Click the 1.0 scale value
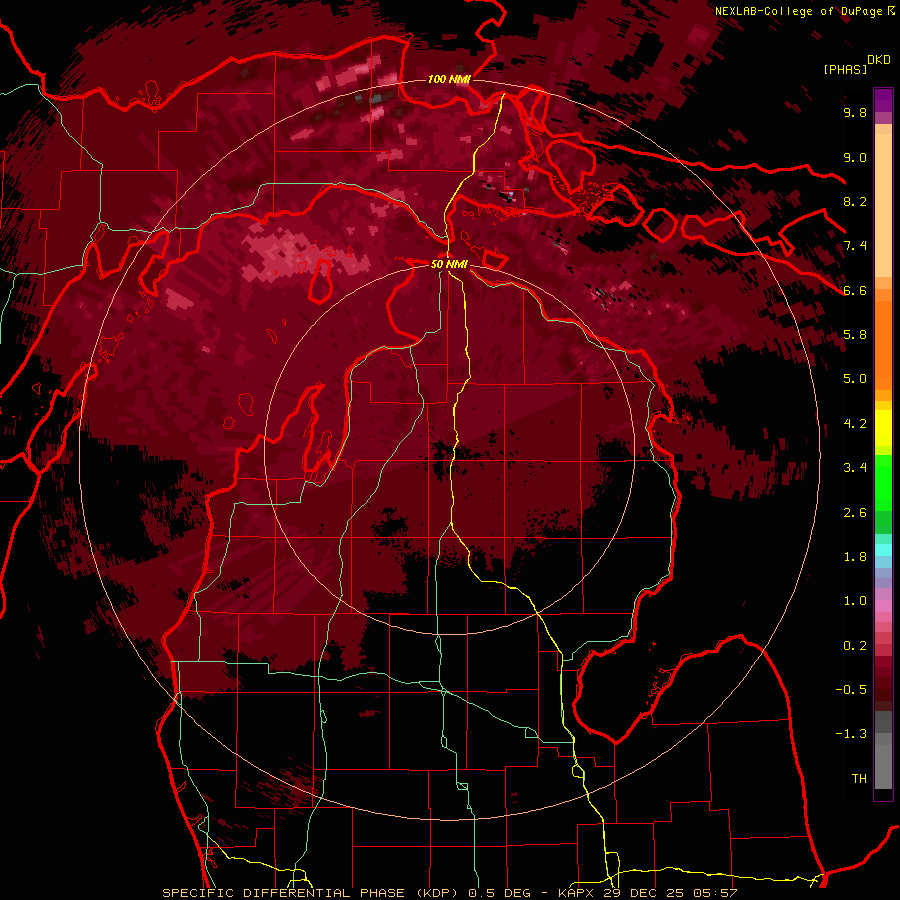This screenshot has height=900, width=900. tap(855, 601)
